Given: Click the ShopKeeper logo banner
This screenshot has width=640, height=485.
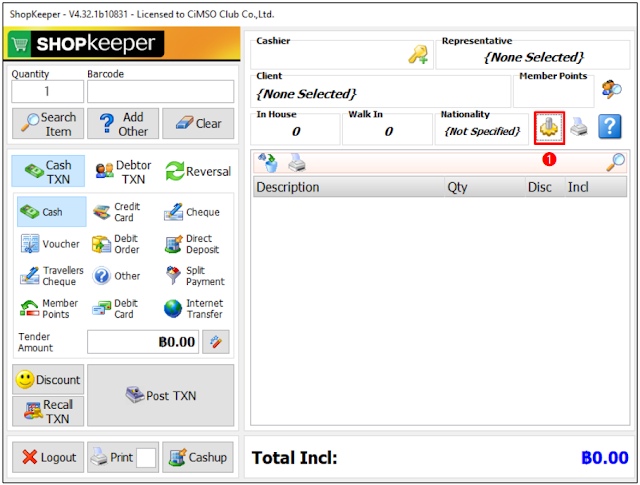Looking at the screenshot, I should (122, 44).
